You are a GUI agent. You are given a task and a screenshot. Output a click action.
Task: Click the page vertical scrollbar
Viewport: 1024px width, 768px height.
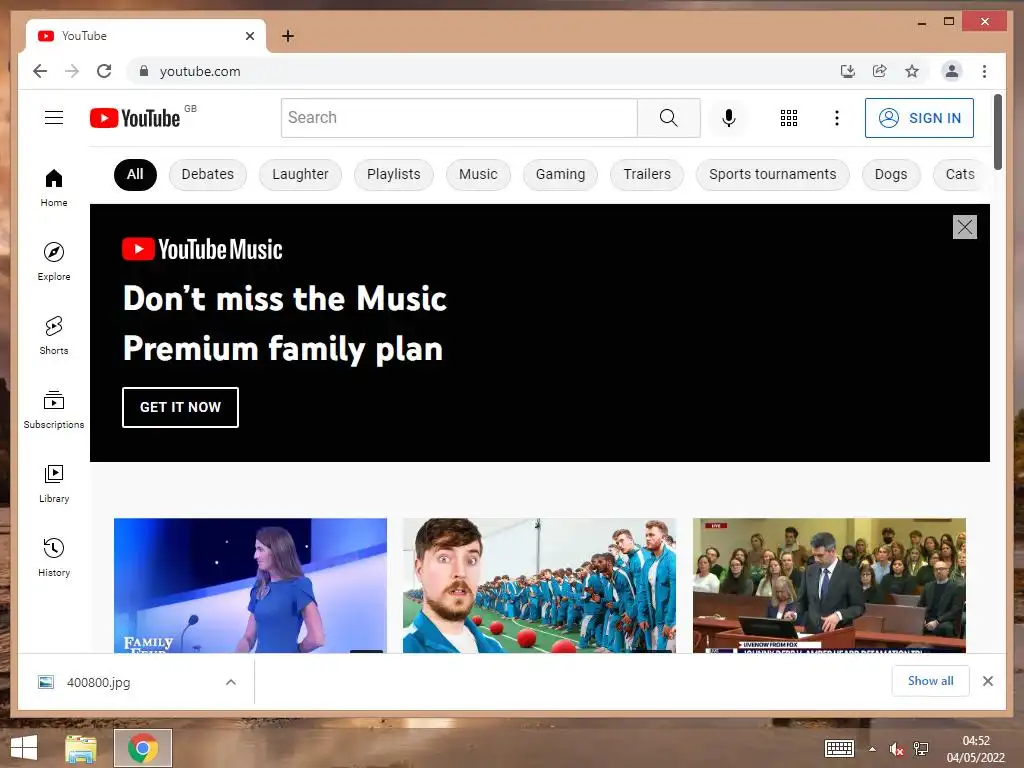[998, 132]
